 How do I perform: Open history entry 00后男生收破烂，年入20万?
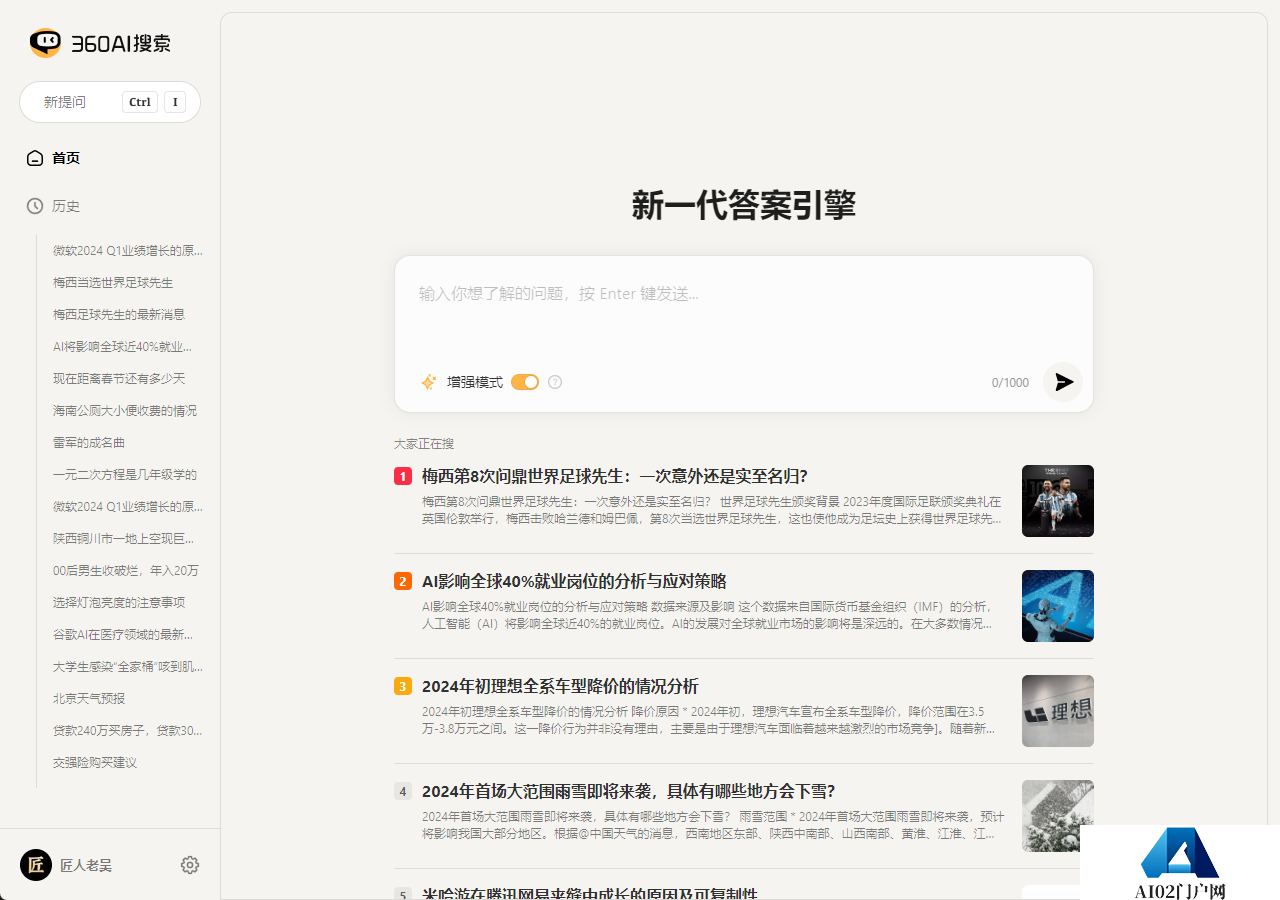pos(126,570)
